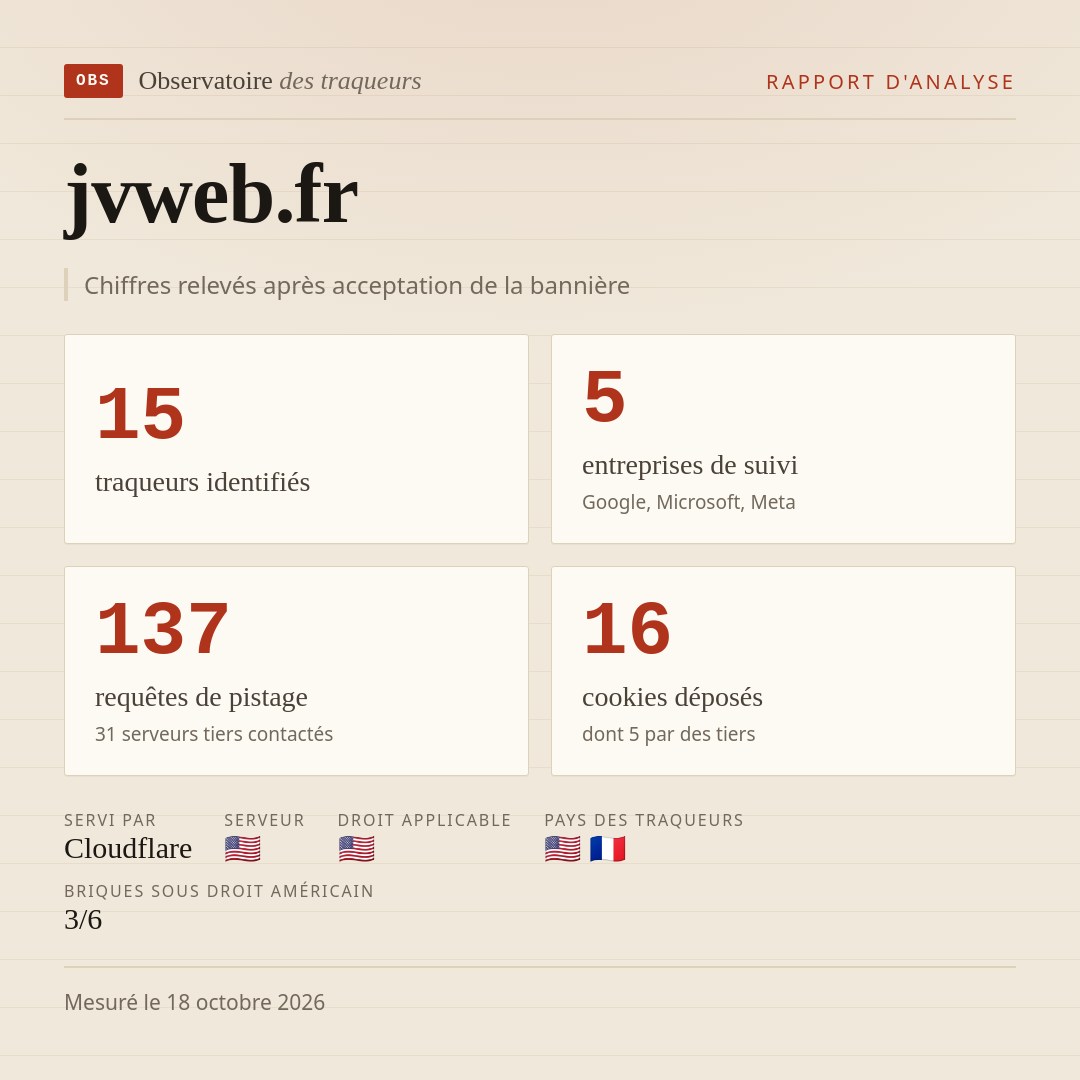Click the 'cookies déposés' label
The height and width of the screenshot is (1080, 1080).
click(x=672, y=697)
